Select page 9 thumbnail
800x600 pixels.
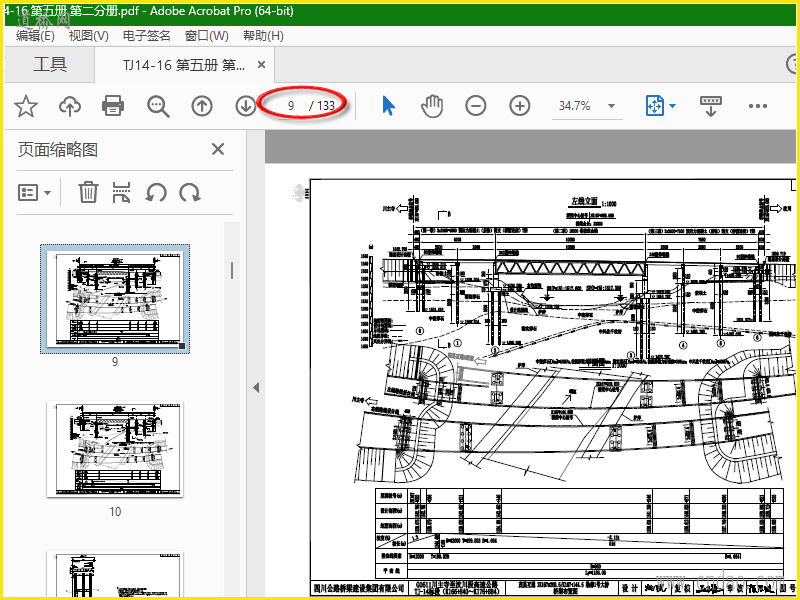[115, 299]
